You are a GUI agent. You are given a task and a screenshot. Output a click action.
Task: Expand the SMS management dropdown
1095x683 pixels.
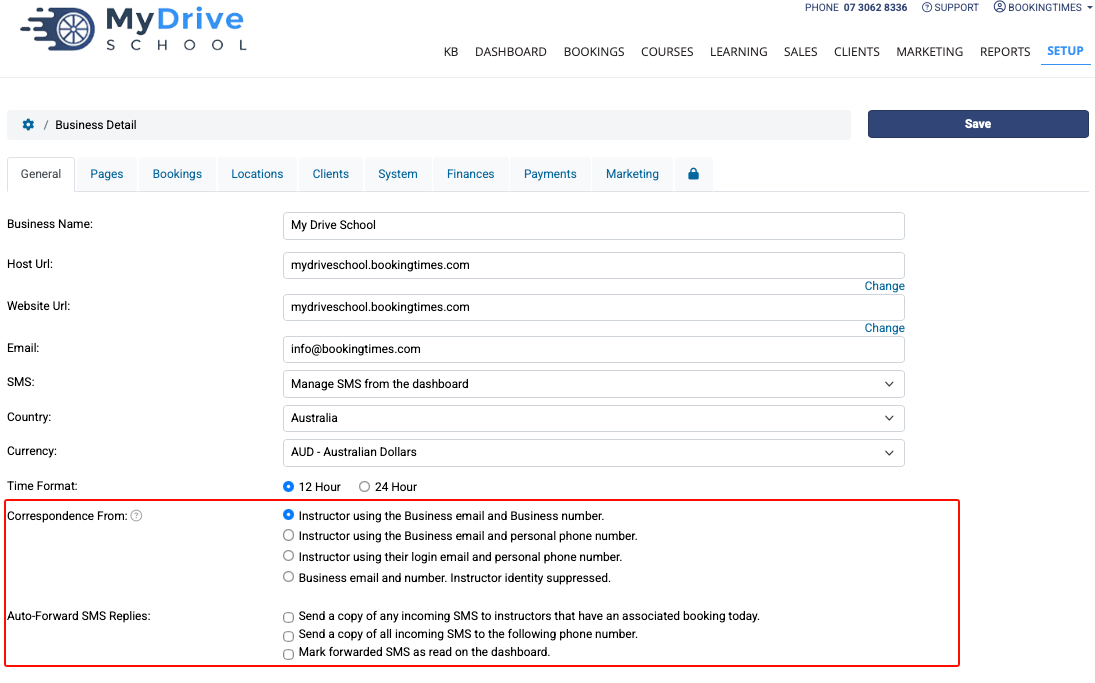(x=594, y=384)
